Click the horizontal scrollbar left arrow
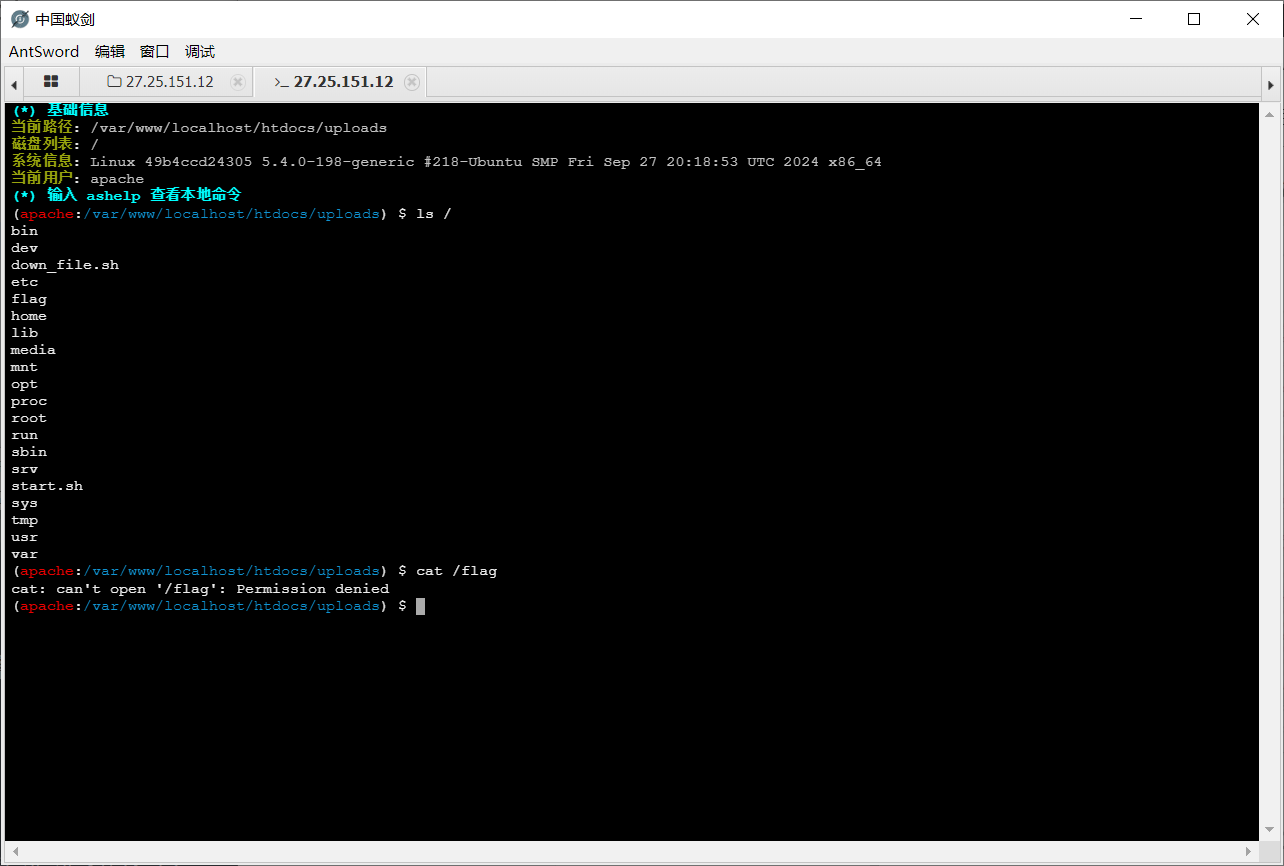 14,850
